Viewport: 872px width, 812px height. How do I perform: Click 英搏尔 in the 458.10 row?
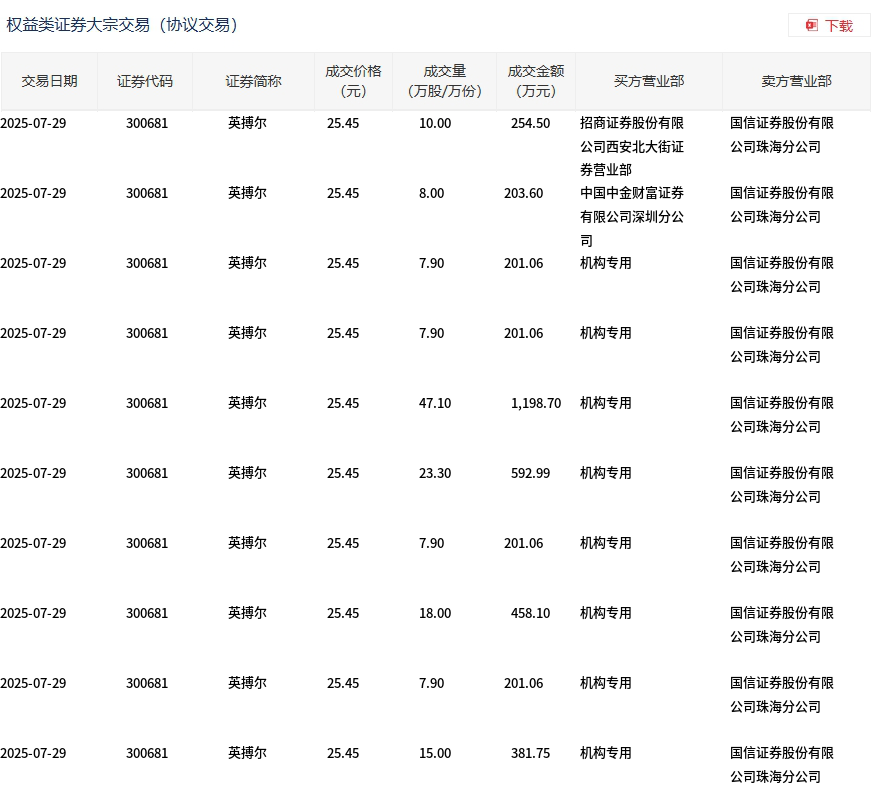coord(247,613)
